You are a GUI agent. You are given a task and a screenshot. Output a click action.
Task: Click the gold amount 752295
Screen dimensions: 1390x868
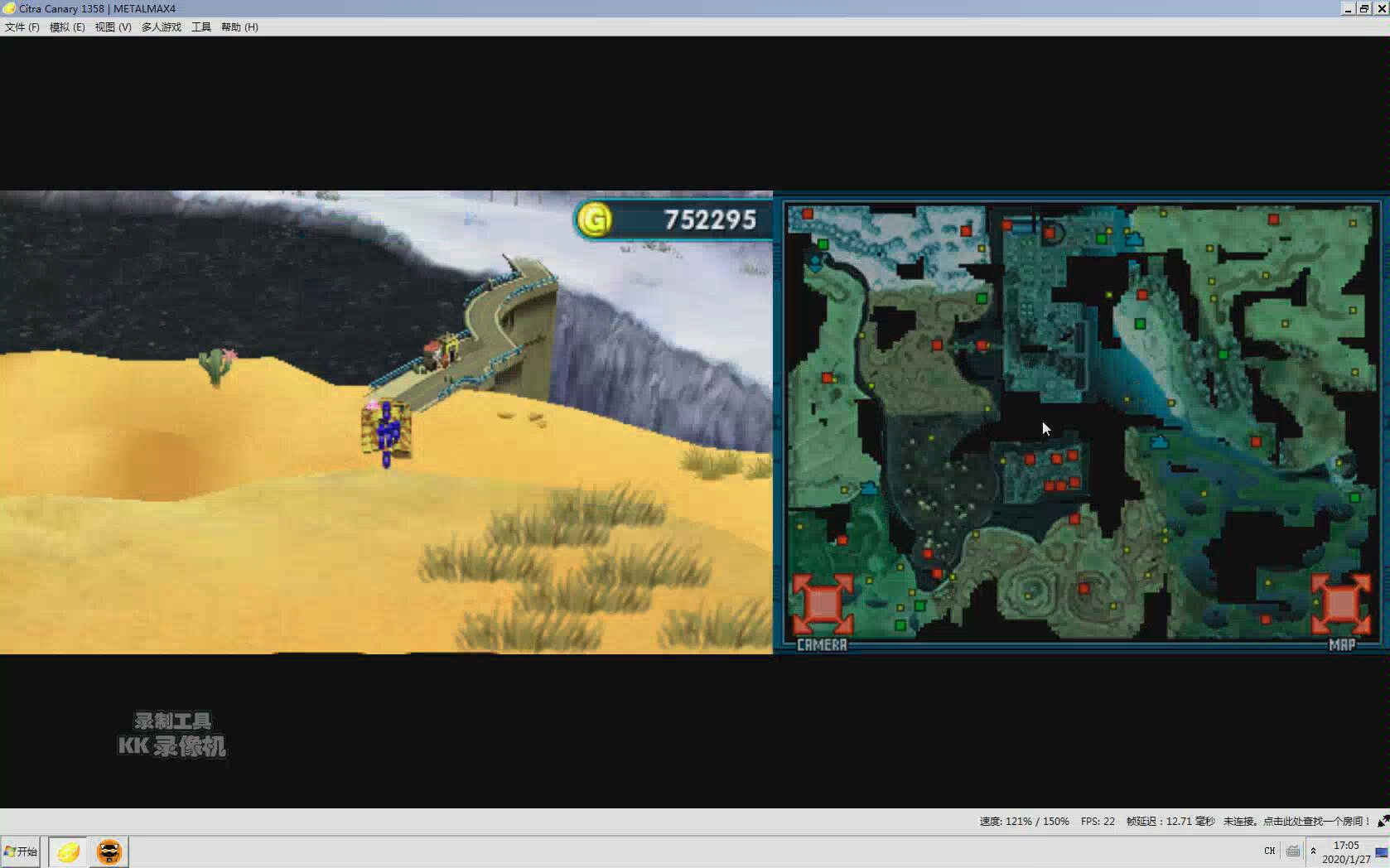[x=710, y=220]
